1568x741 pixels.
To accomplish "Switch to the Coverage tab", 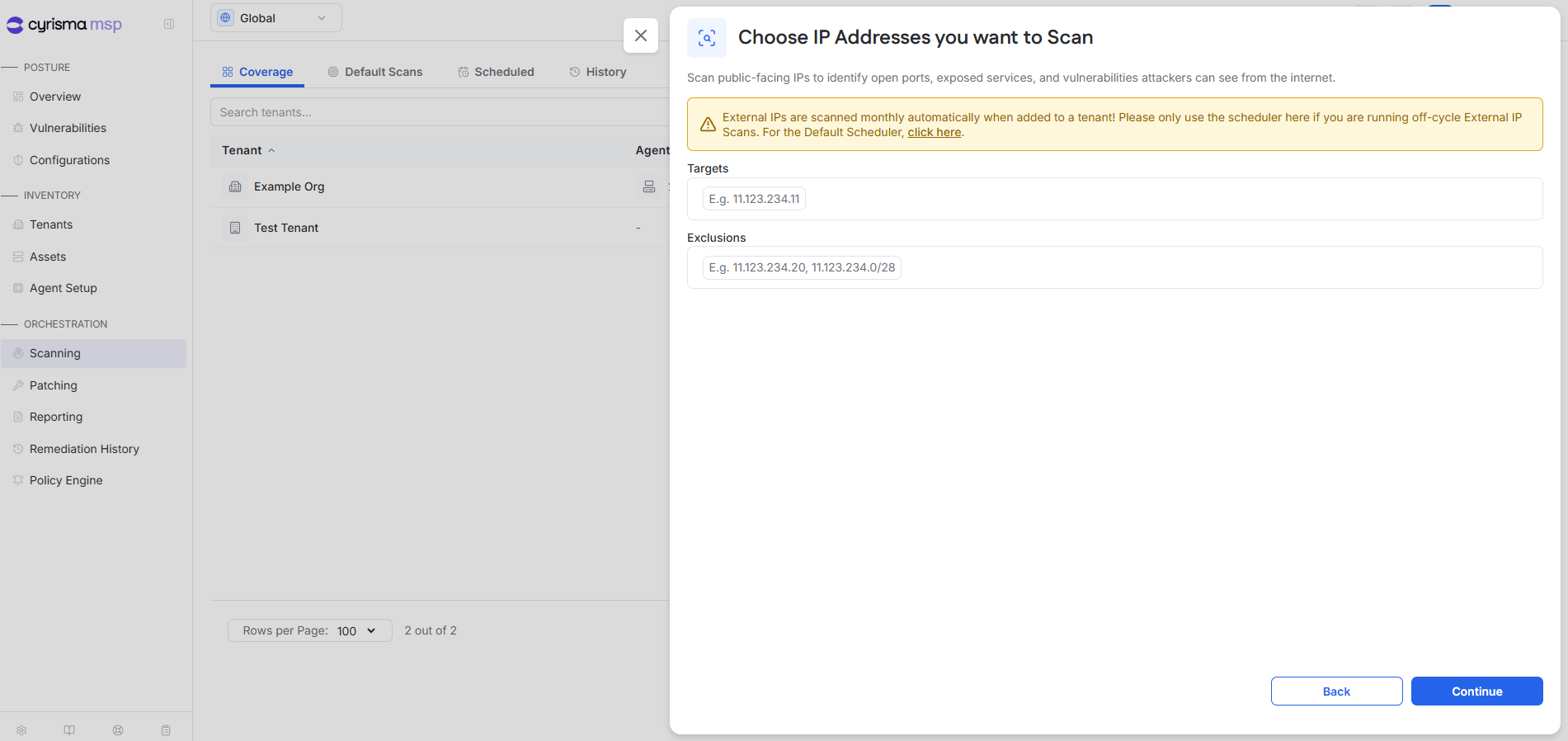I will 257,72.
